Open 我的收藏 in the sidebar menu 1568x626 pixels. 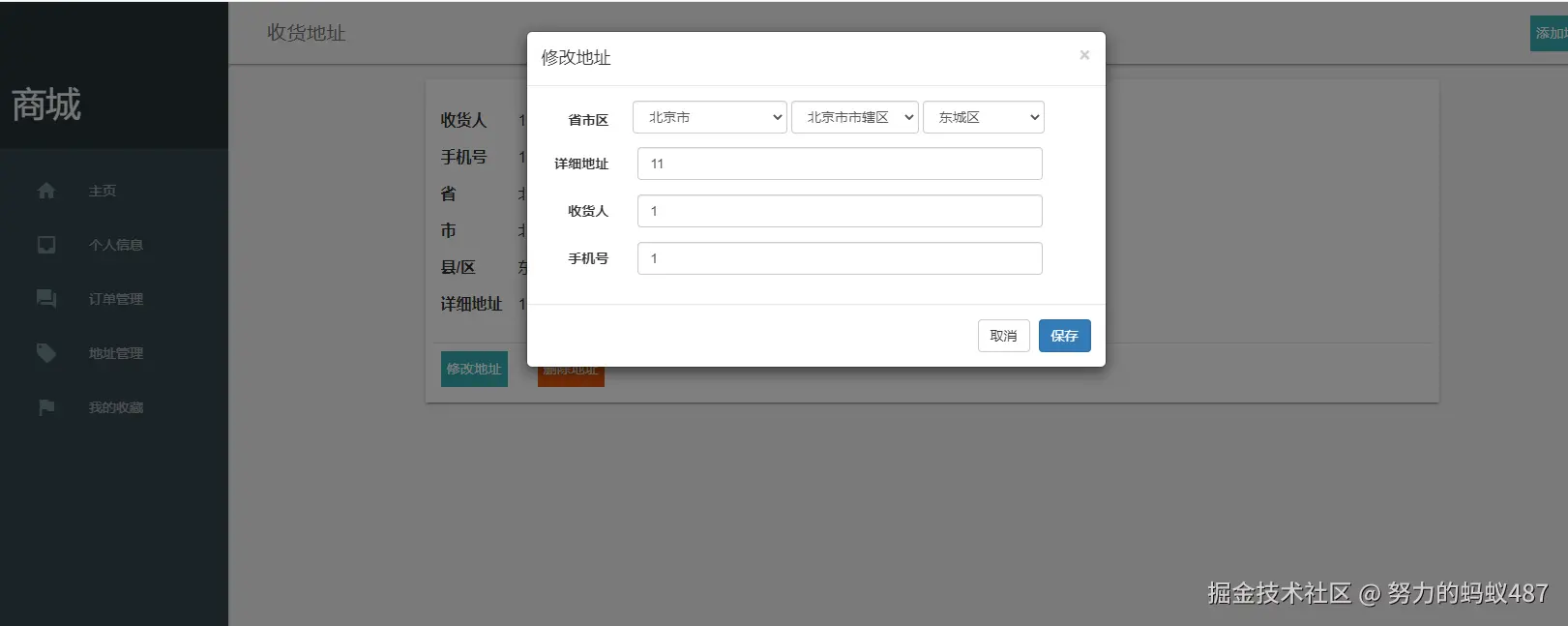coord(116,407)
